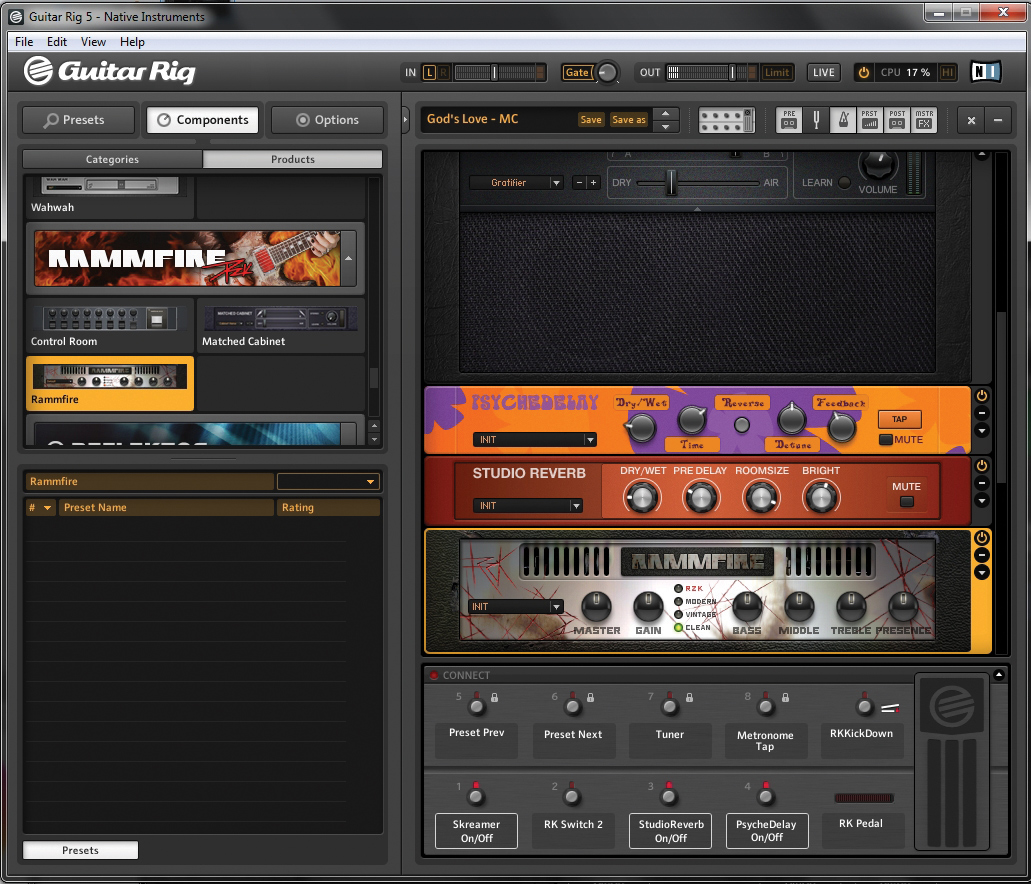Click the DRY/AIR slider handle
The width and height of the screenshot is (1031, 884).
pos(672,182)
